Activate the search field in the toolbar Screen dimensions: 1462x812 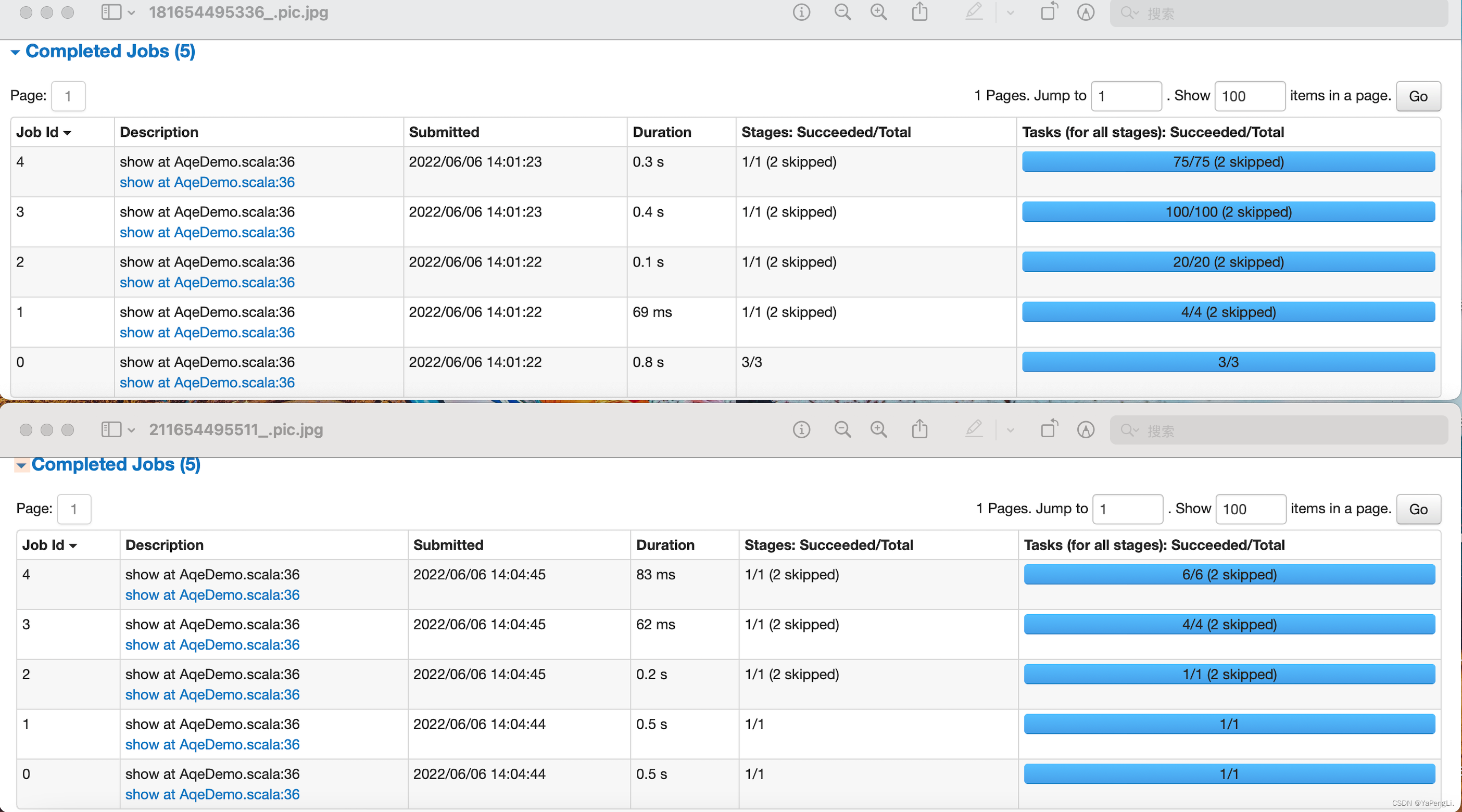(1277, 12)
